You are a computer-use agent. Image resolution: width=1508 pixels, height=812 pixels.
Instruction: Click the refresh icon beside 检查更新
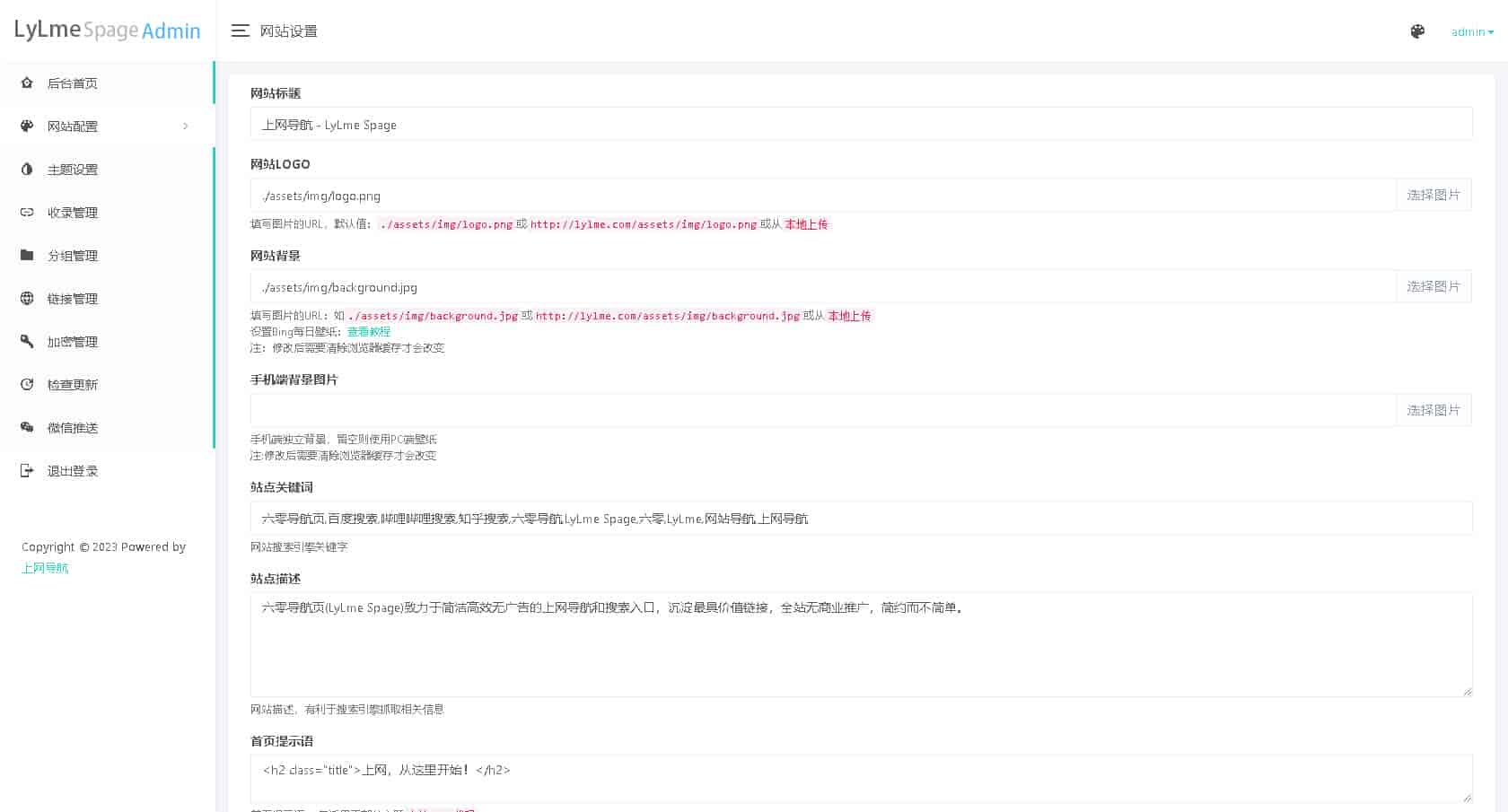pos(27,385)
